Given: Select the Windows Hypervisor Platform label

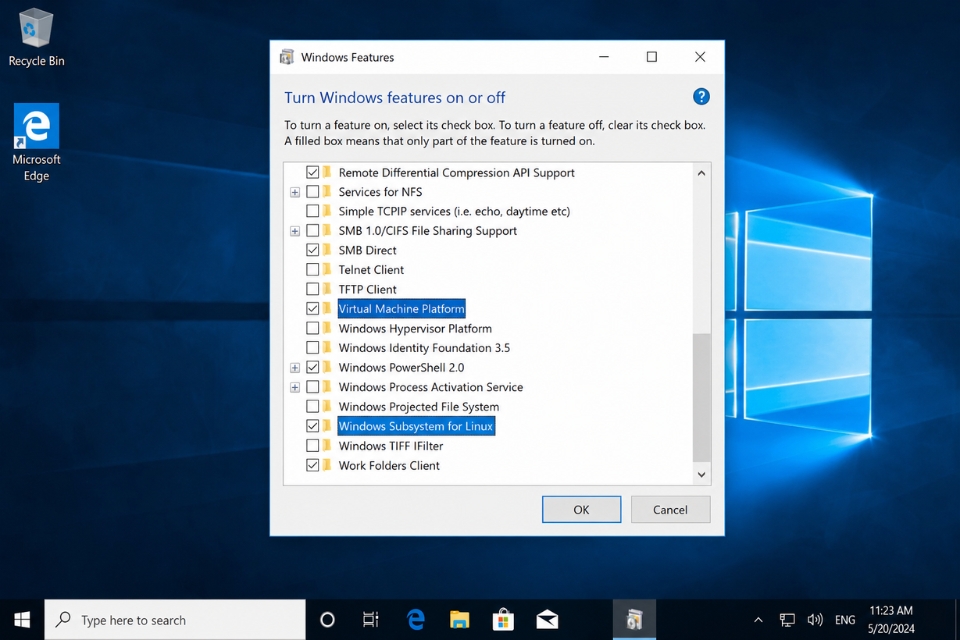Looking at the screenshot, I should tap(415, 328).
